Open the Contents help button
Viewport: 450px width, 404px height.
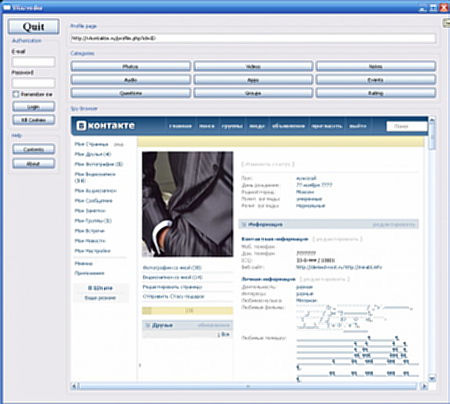pos(34,149)
